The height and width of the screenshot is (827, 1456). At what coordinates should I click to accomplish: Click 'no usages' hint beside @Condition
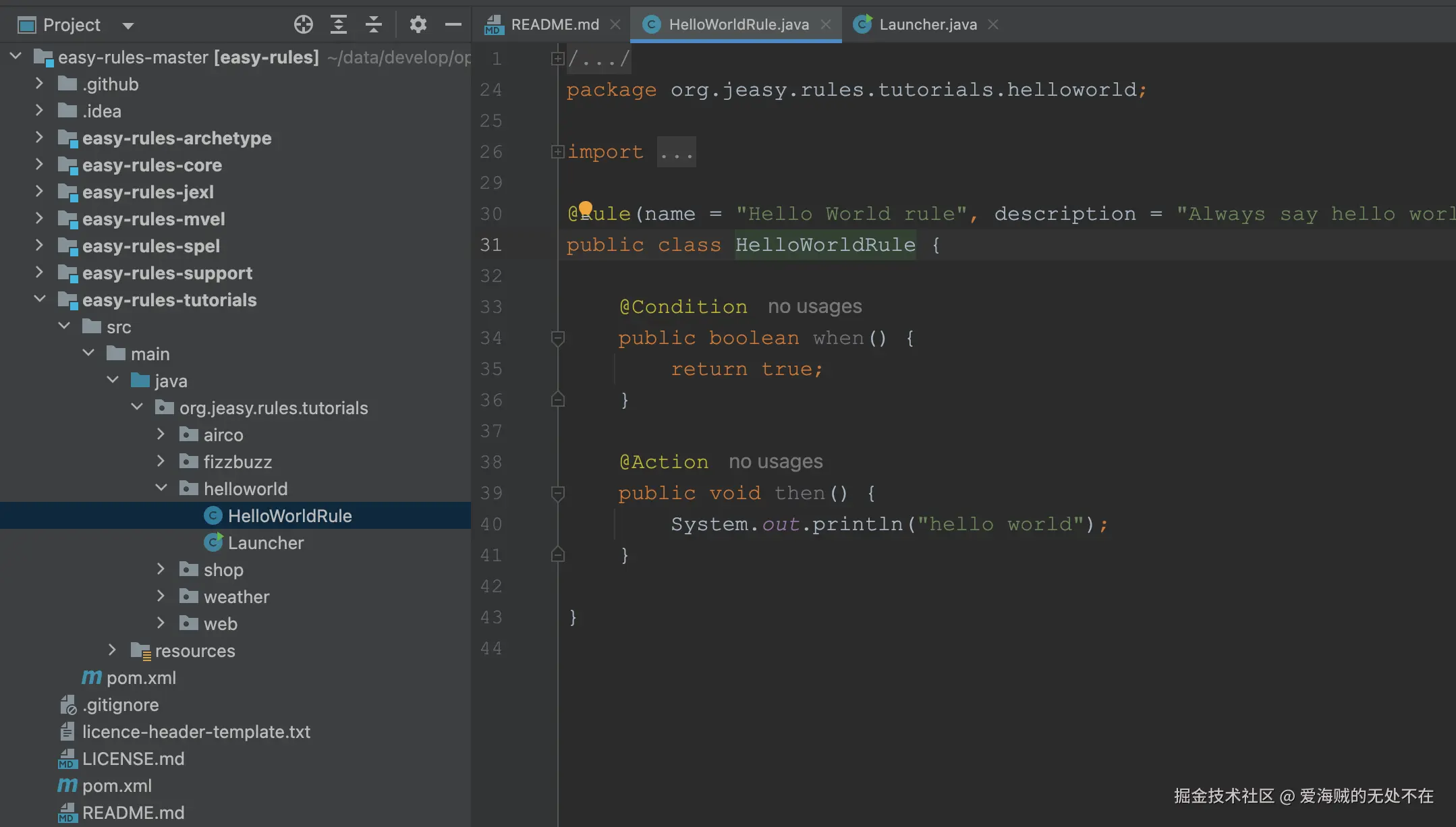point(814,307)
